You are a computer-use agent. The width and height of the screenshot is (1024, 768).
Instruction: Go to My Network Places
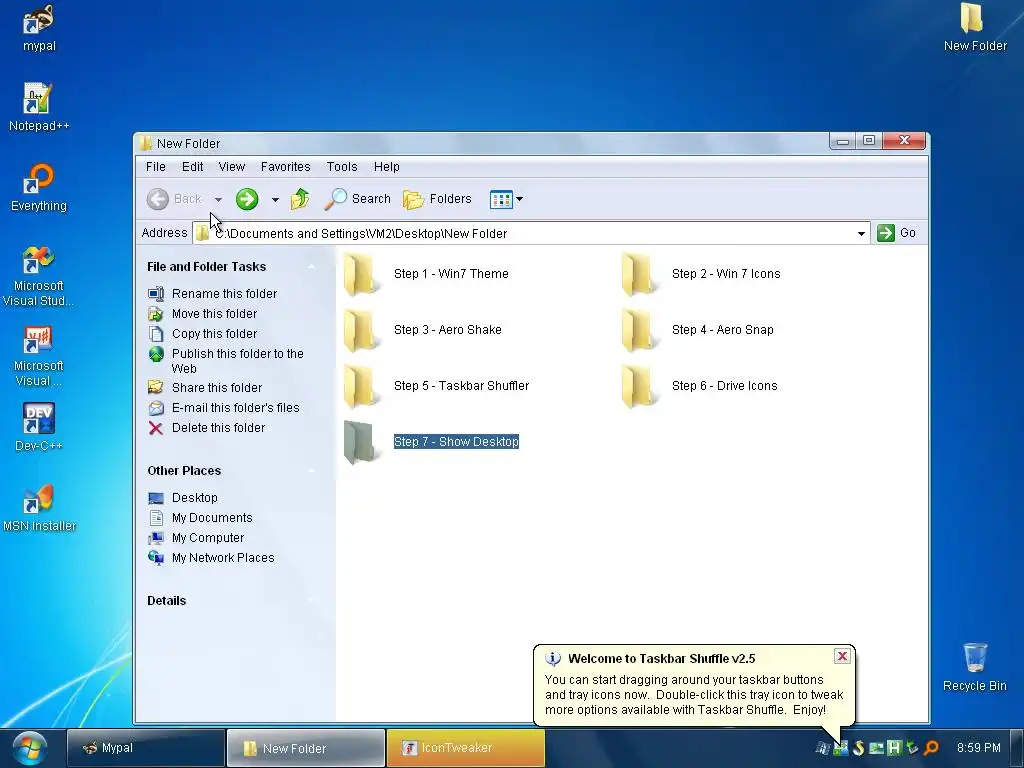click(223, 558)
